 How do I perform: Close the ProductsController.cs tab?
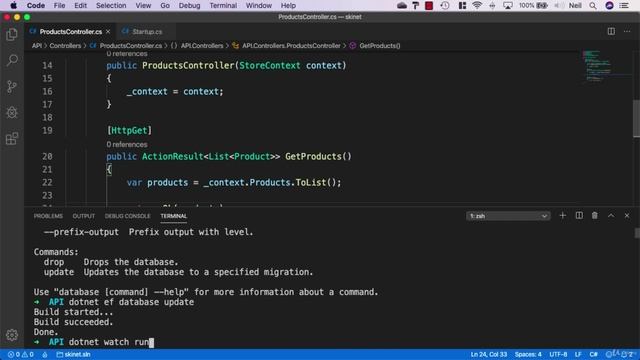pos(108,31)
